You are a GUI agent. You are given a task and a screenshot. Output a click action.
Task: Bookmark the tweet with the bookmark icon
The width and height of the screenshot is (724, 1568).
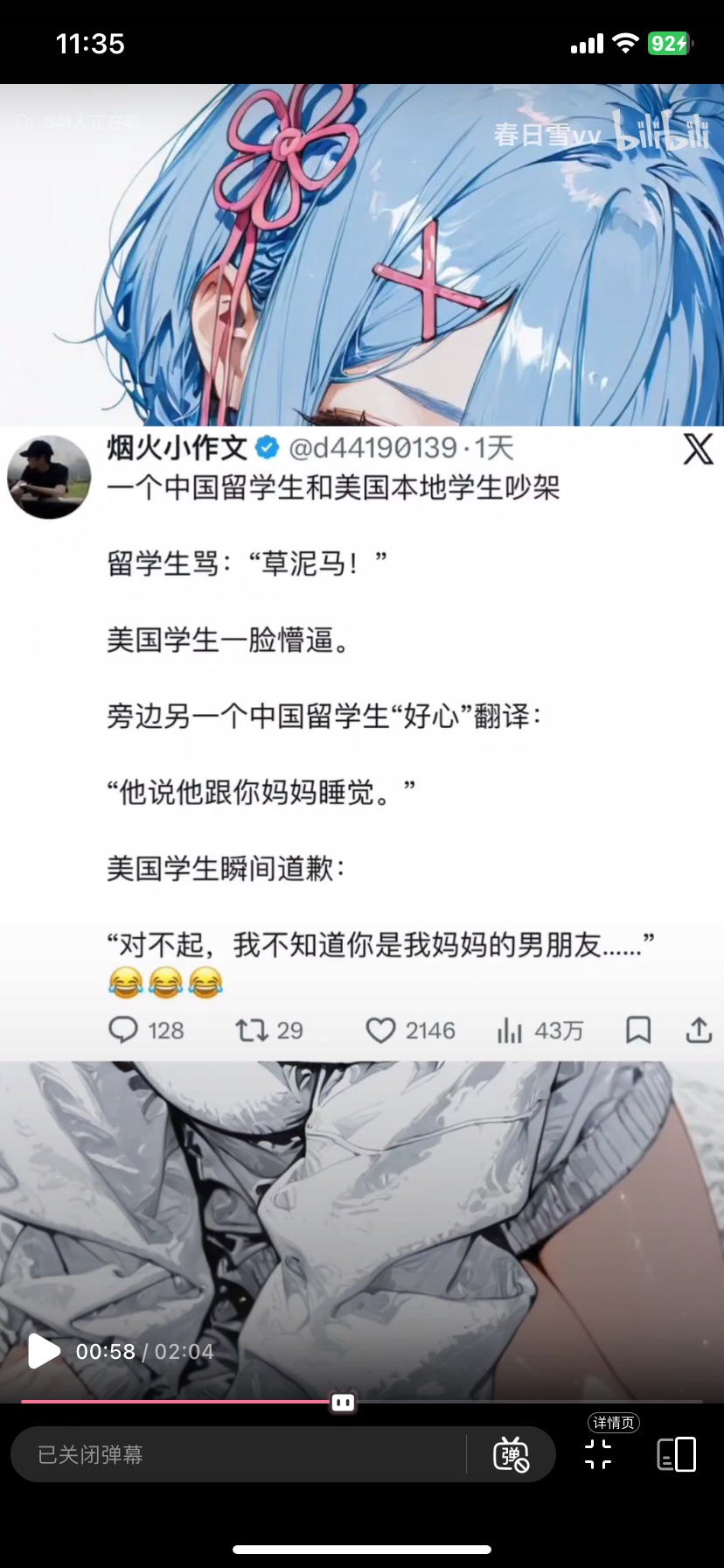coord(638,1030)
